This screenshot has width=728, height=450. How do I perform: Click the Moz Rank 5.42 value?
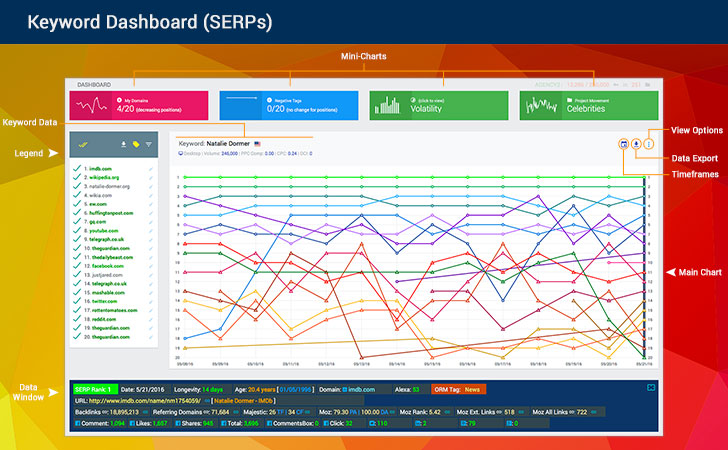[x=435, y=412]
